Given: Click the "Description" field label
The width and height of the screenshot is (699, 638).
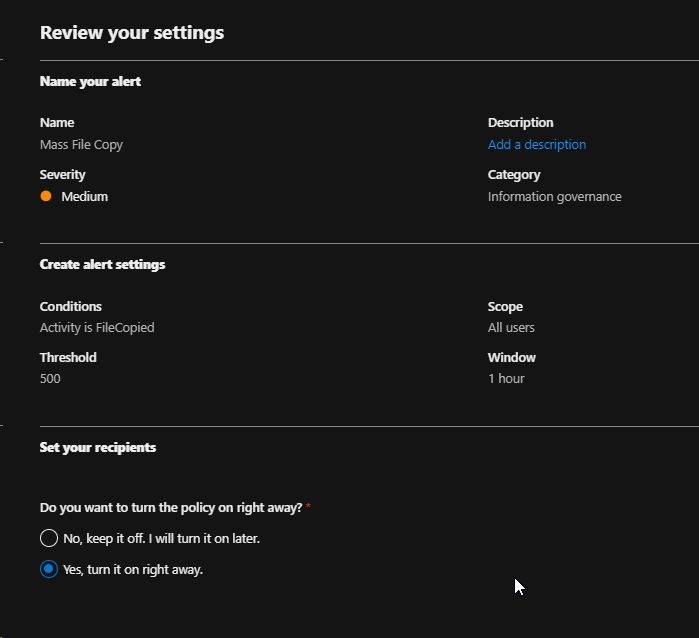Looking at the screenshot, I should [520, 123].
